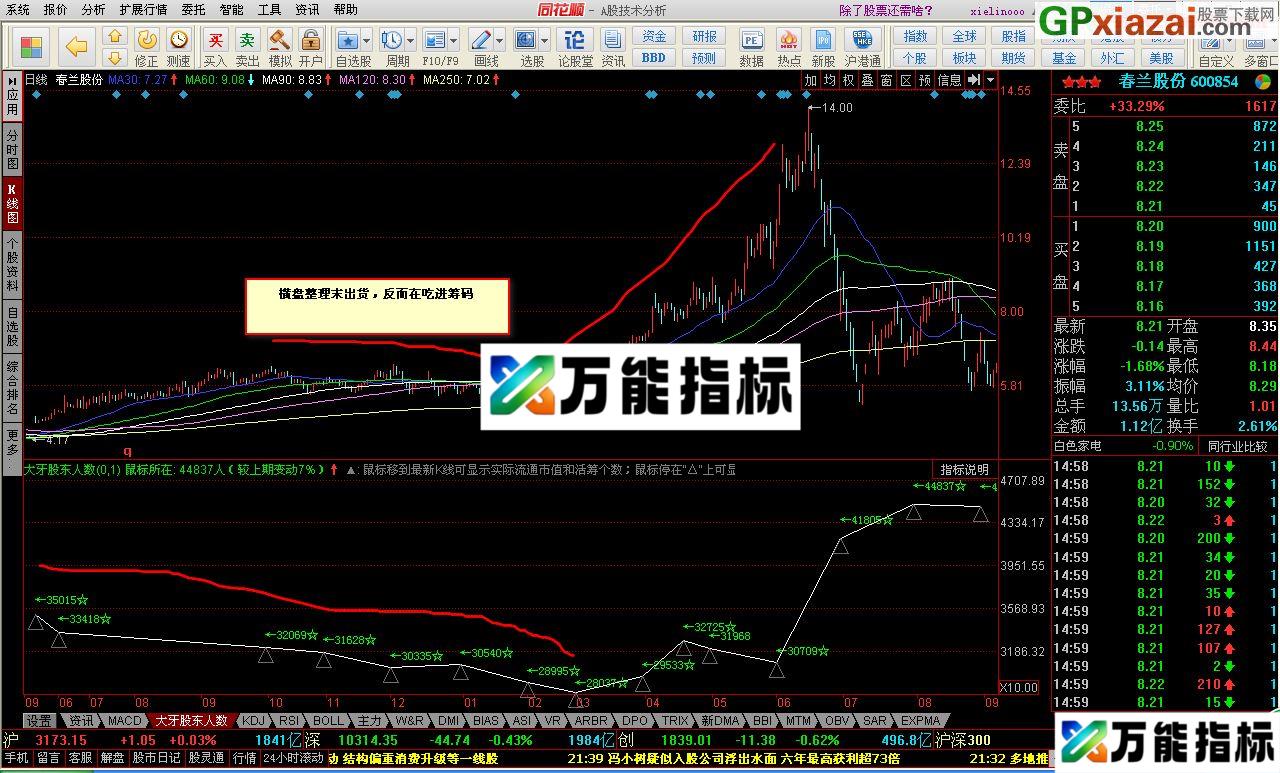Image resolution: width=1280 pixels, height=773 pixels.
Task: Select the 画线 drawing tool icon
Action: point(481,40)
